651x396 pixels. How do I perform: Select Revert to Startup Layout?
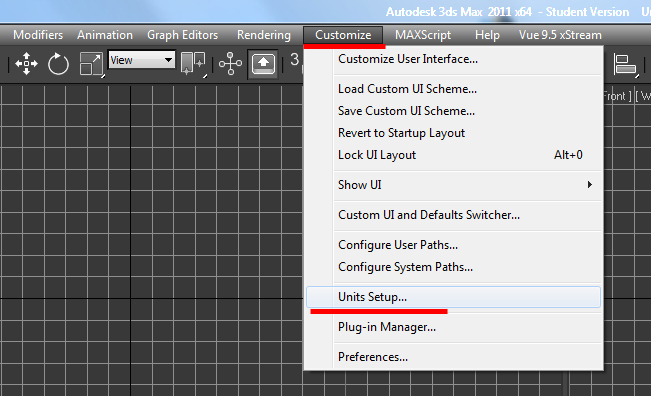pos(453,133)
